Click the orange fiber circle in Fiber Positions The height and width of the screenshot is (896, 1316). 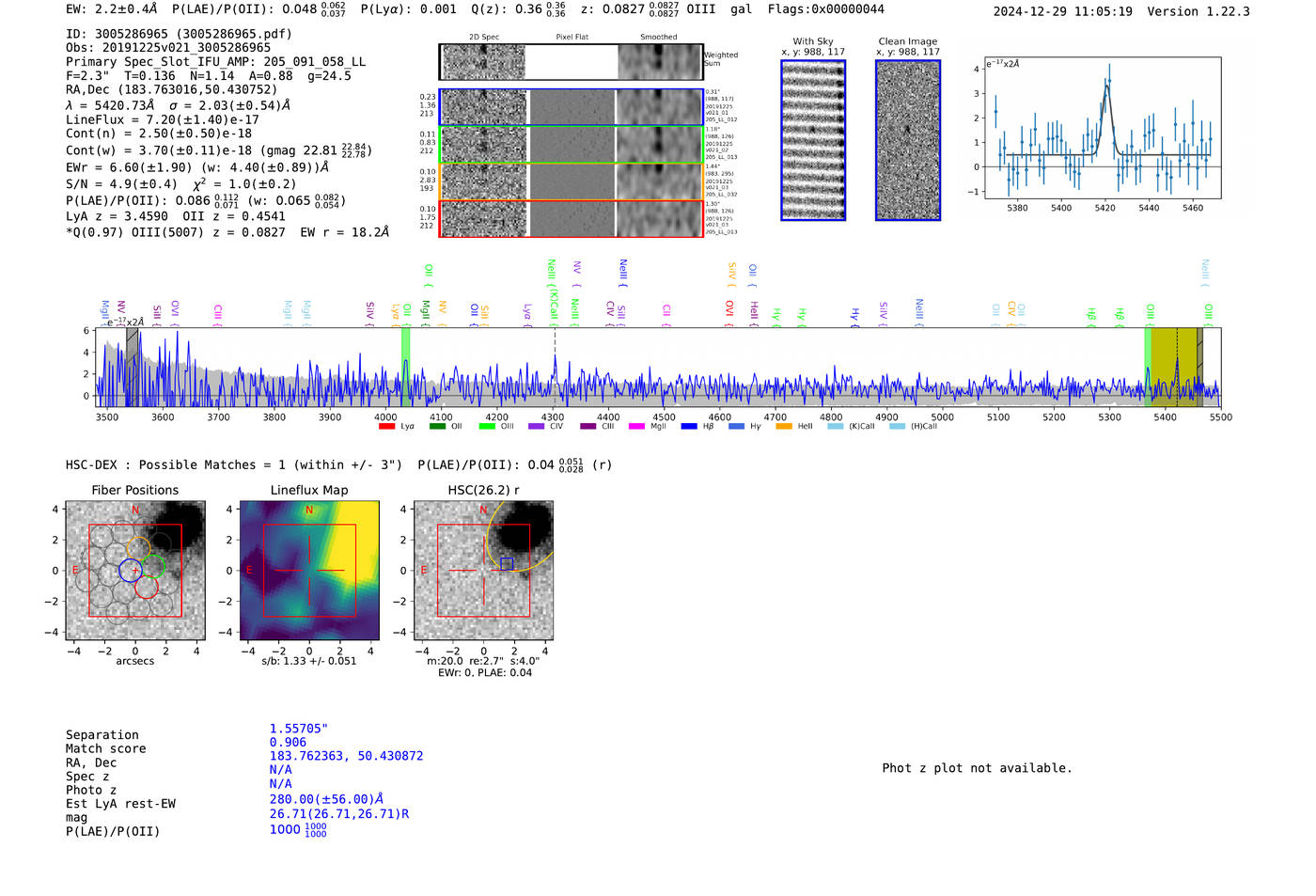(138, 547)
